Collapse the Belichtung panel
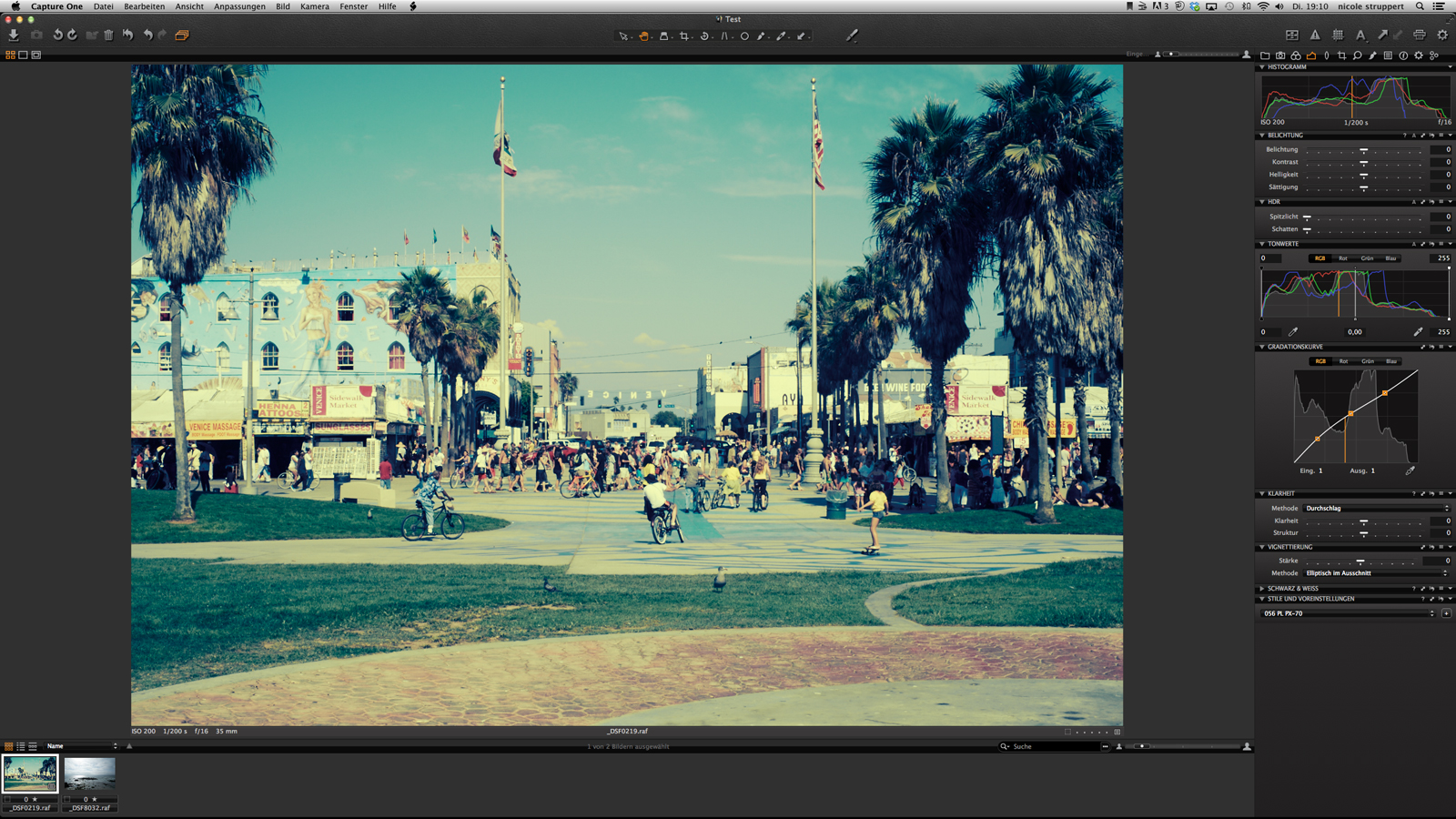Viewport: 1456px width, 819px height. (1261, 136)
